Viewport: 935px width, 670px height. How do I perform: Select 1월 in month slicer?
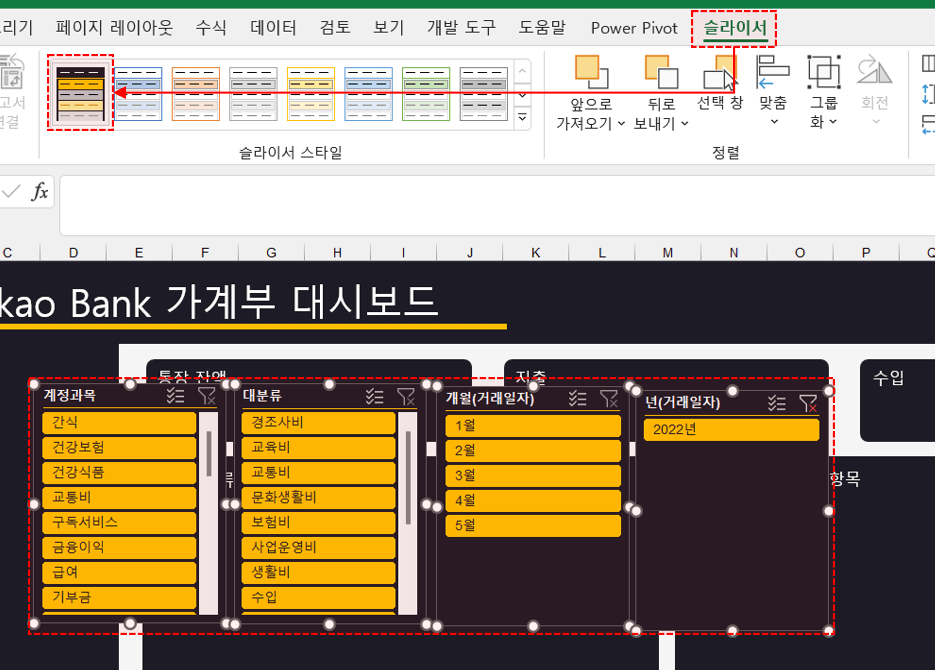533,426
